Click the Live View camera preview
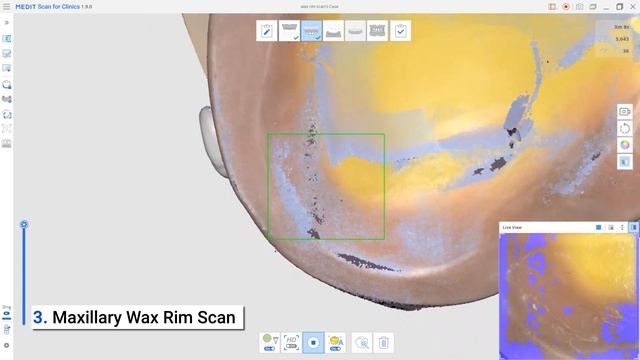Viewport: 640px width, 360px height. click(568, 296)
